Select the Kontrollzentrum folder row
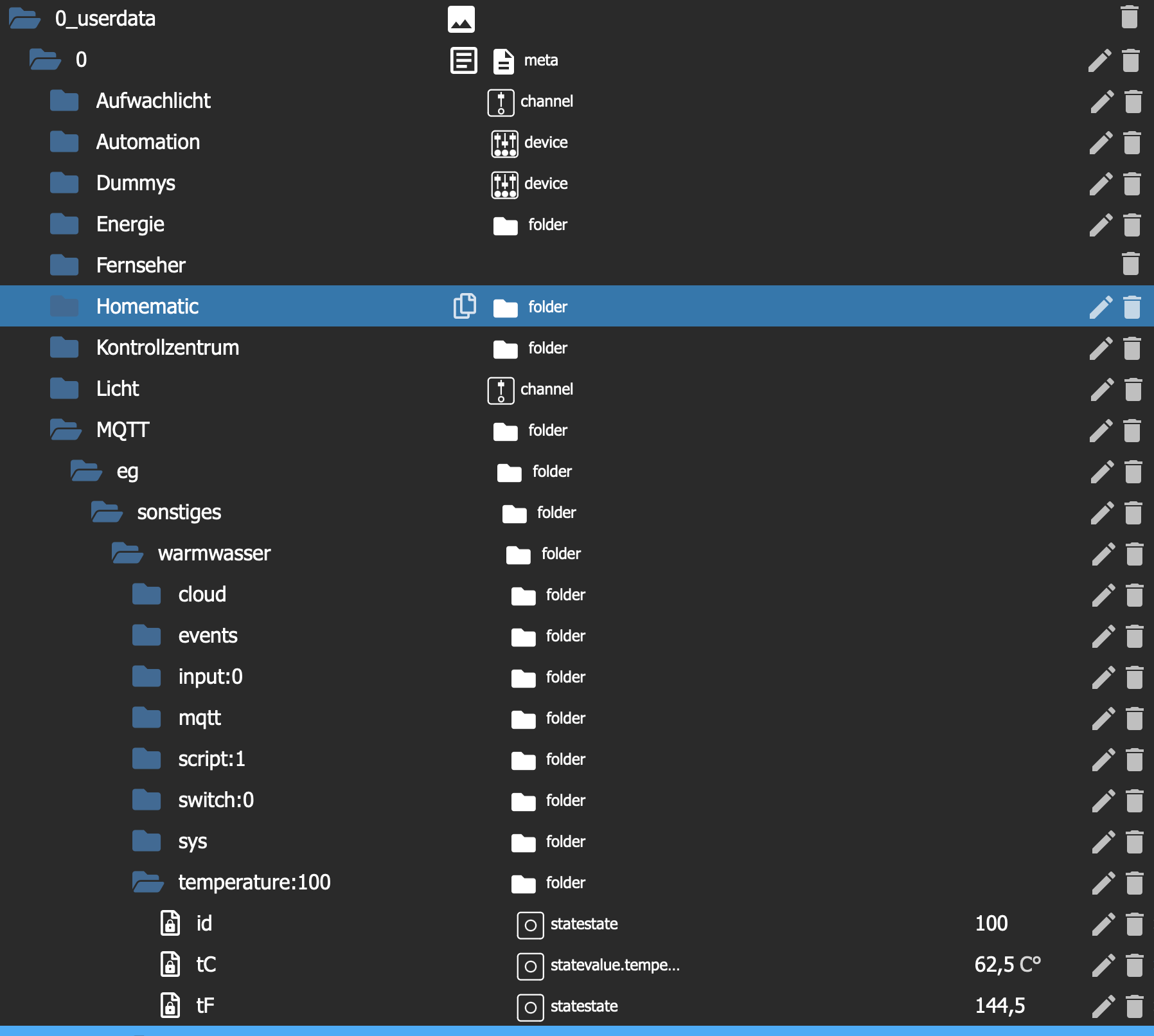The height and width of the screenshot is (1036, 1154). (x=577, y=348)
